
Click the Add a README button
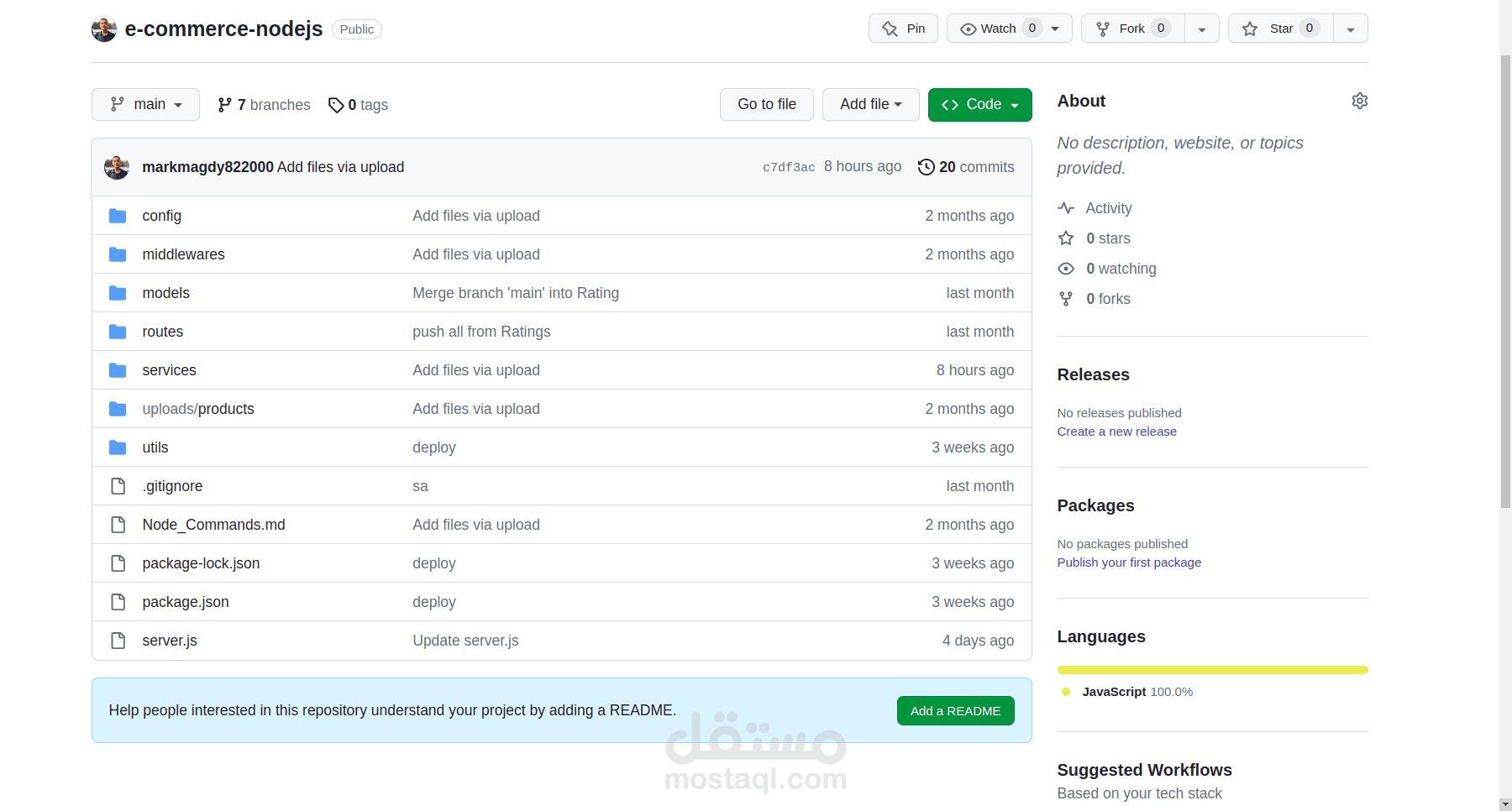tap(956, 710)
